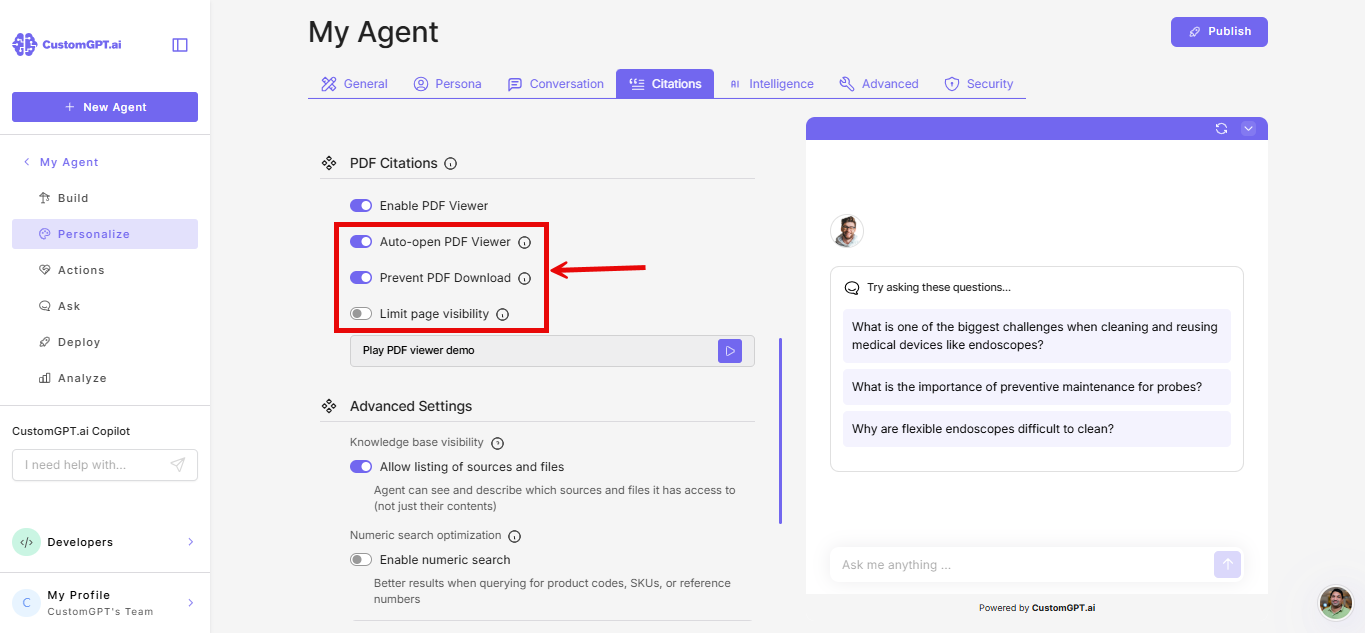Open Actions in the sidebar

105,270
